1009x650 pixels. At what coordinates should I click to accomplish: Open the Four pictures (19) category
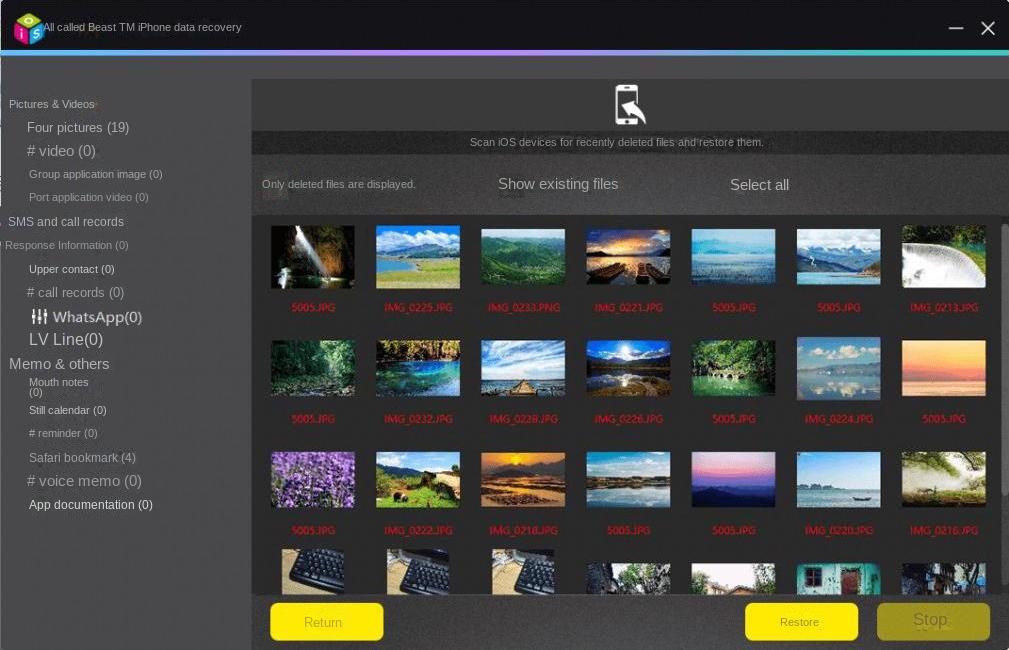(78, 128)
